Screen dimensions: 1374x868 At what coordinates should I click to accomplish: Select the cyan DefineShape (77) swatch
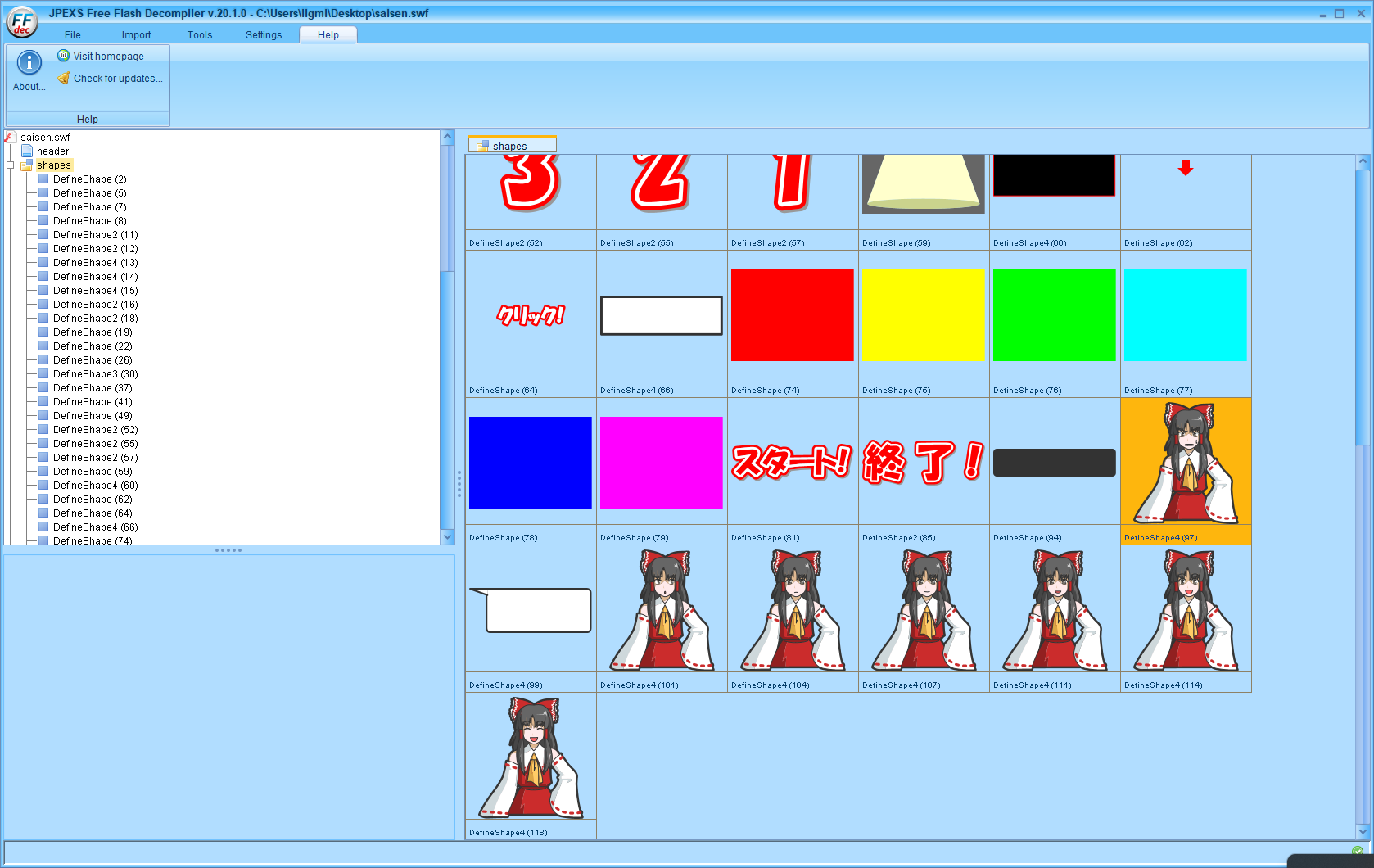click(x=1186, y=315)
